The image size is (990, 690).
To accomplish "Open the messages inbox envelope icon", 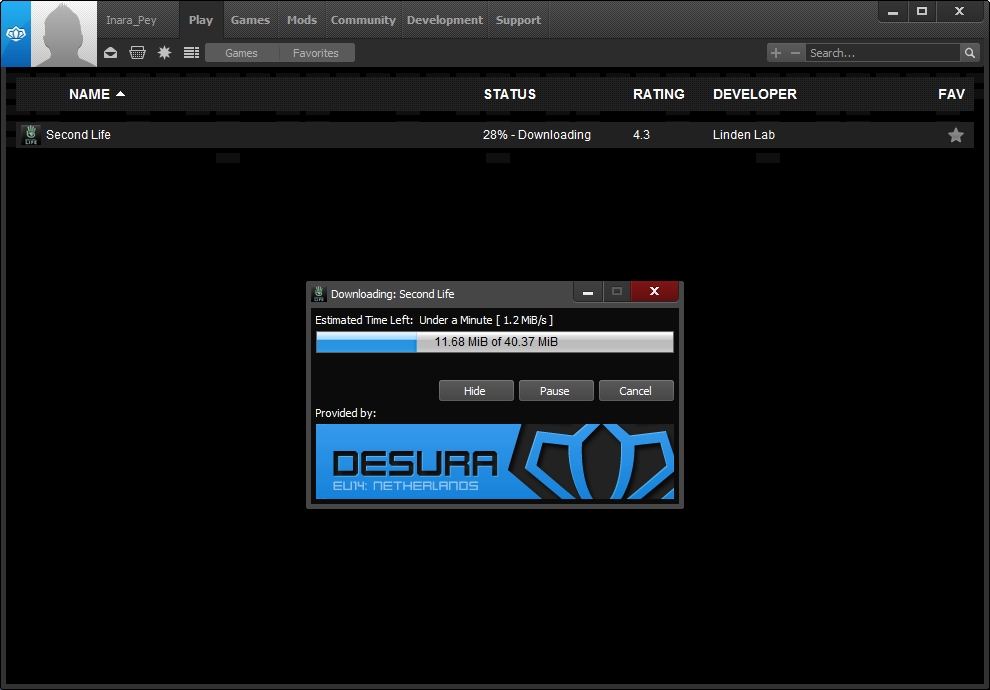I will pos(111,53).
